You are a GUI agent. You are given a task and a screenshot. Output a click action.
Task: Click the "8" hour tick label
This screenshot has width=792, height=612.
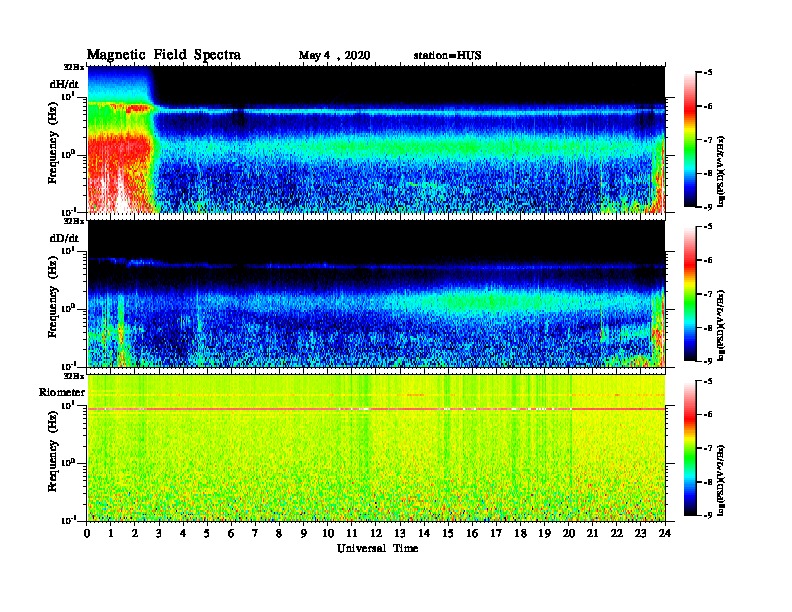coord(279,534)
